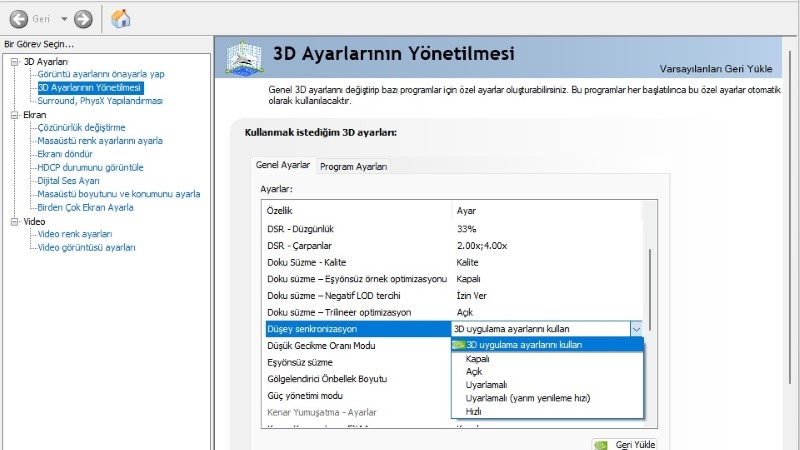Select Düşük Gecikme Oranı Modu row
Screen dimensions: 800x450
358,346
